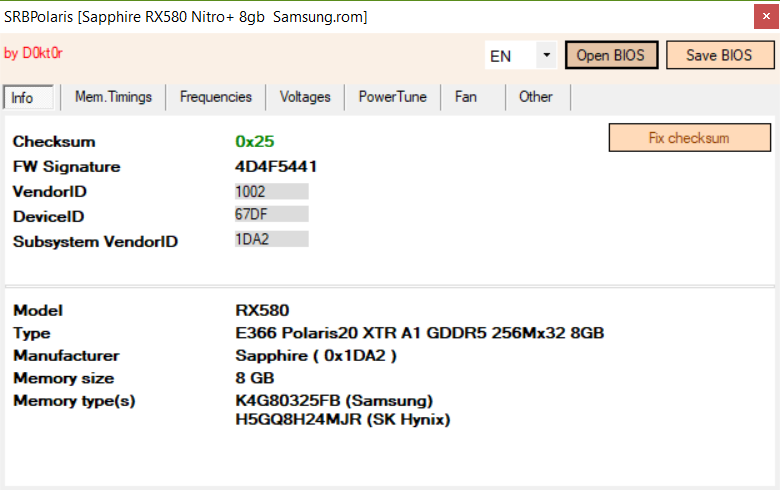Viewport: 780px width, 490px height.
Task: Click the Open BIOS button
Action: coord(611,55)
